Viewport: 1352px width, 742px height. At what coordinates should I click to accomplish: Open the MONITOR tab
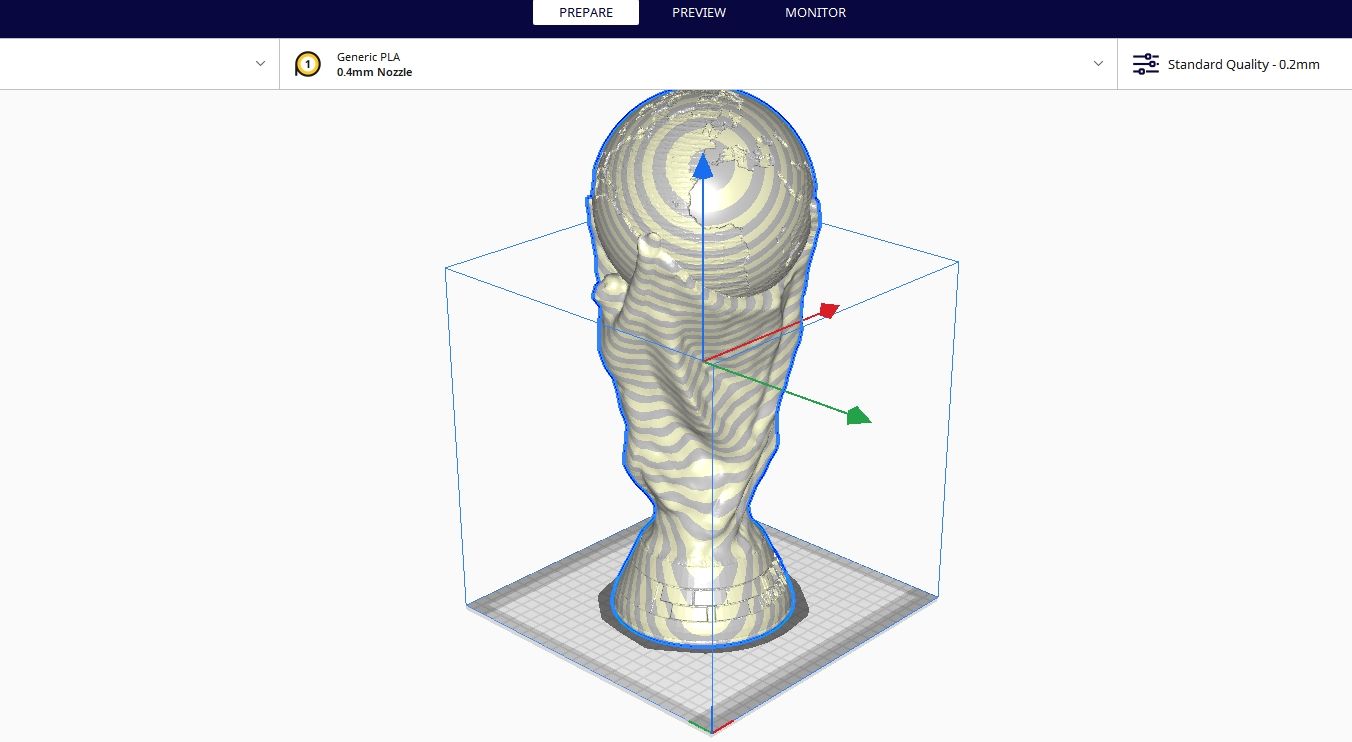[815, 12]
